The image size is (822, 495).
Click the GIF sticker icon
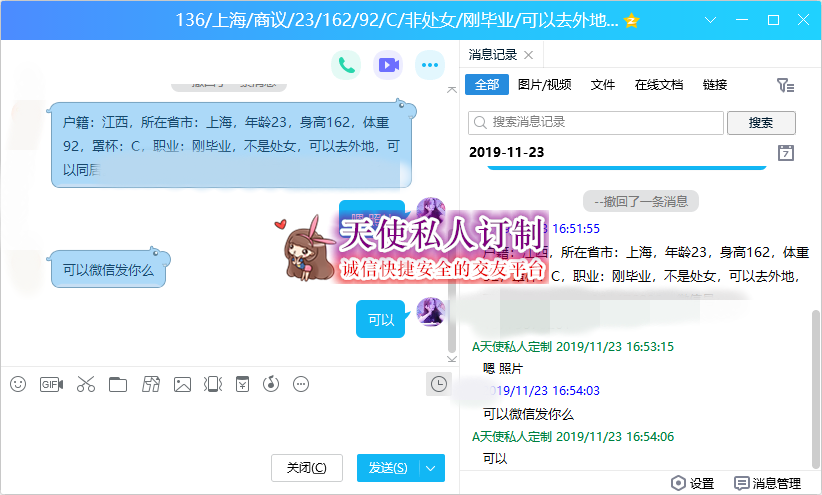tap(51, 384)
